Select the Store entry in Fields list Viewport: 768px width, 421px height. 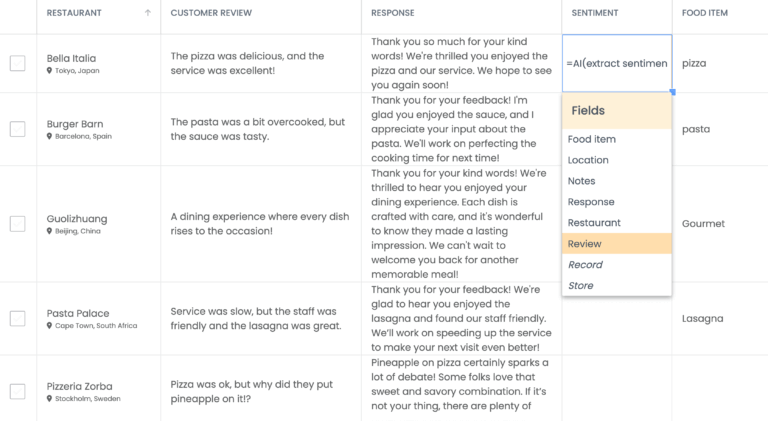(617, 286)
